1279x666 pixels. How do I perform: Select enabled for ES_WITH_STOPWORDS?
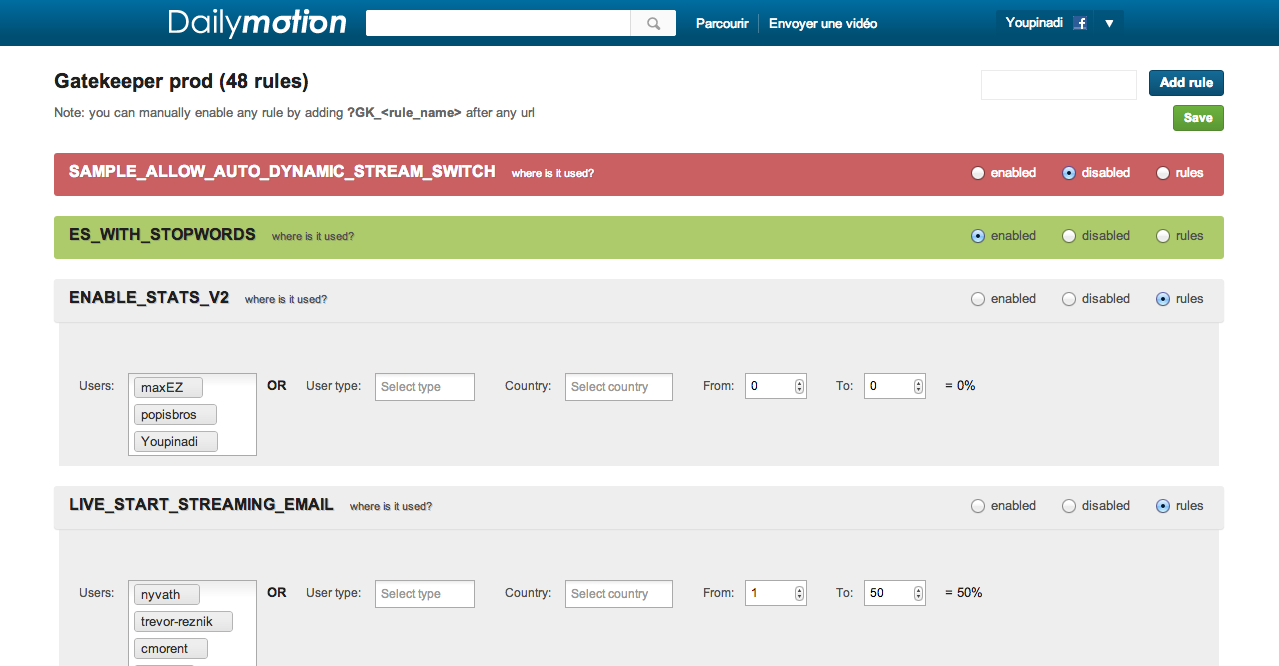(x=978, y=236)
